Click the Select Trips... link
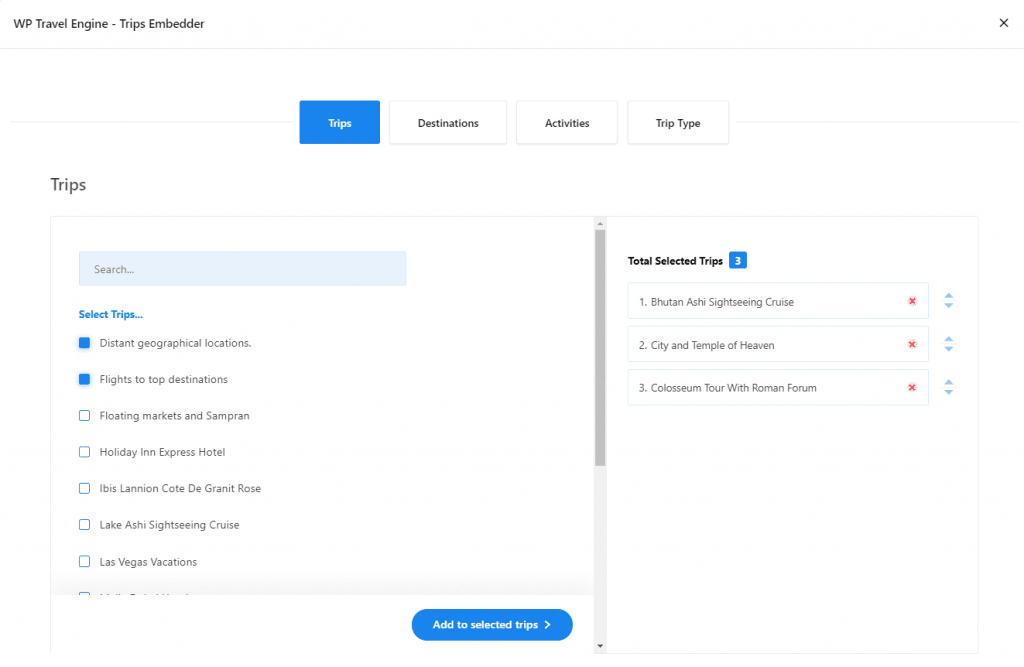 click(110, 314)
